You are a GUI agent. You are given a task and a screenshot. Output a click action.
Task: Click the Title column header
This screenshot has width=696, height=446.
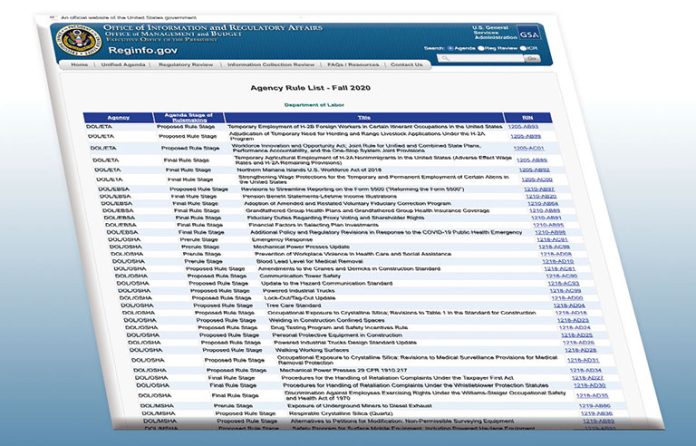point(364,118)
